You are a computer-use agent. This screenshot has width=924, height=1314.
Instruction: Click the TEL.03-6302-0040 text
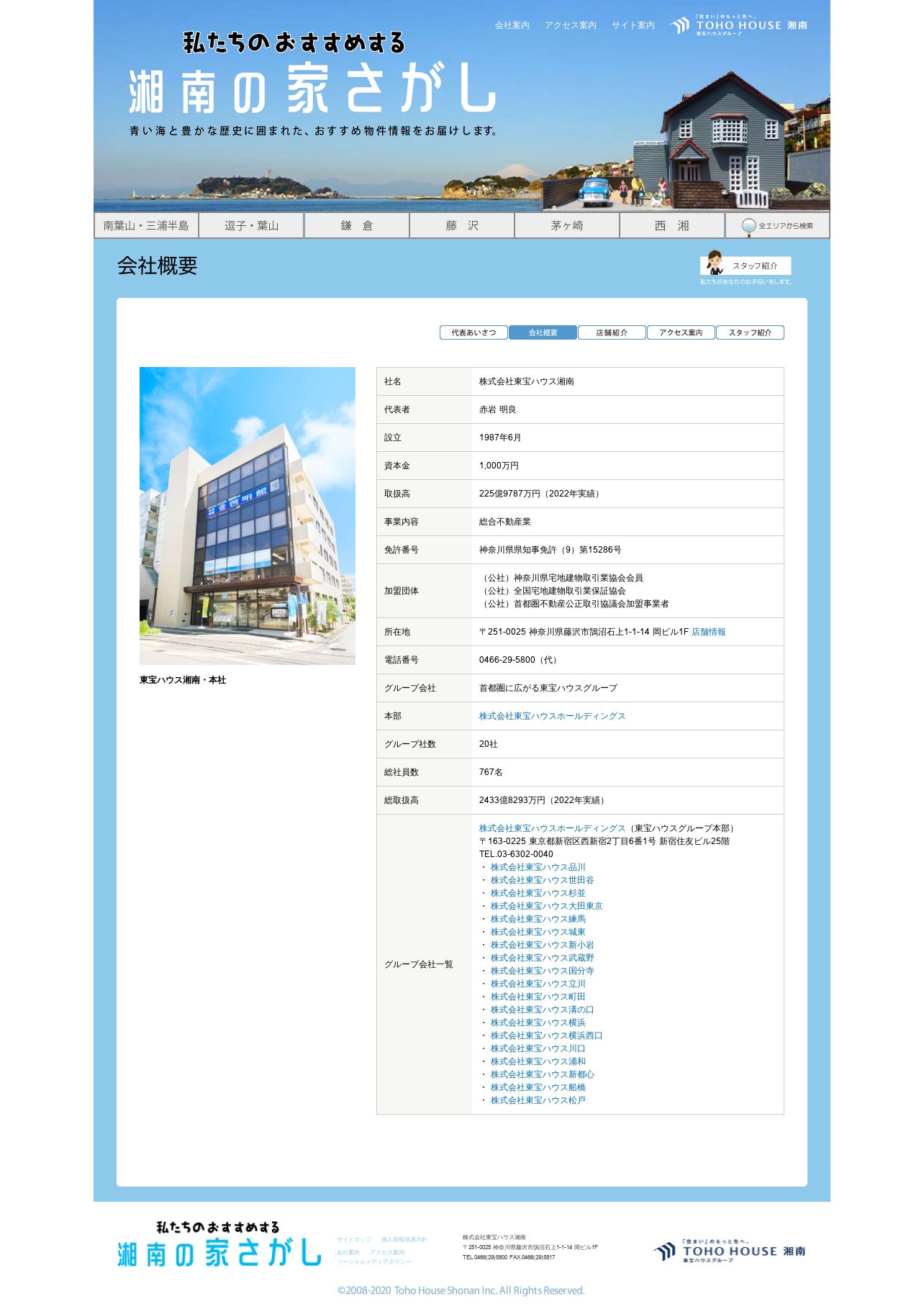pos(516,854)
